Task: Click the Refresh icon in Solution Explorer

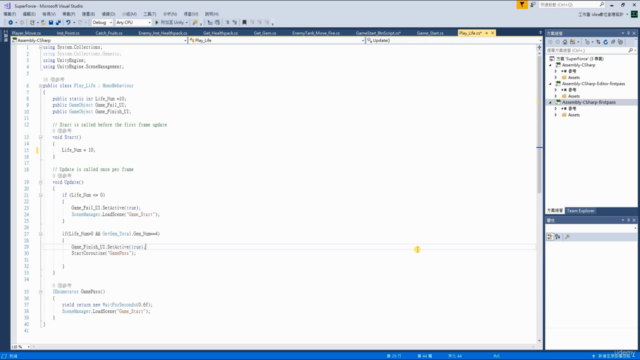Action: 606,42
